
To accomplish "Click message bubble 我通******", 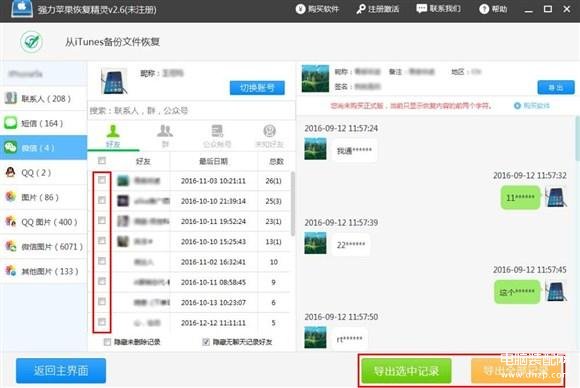I will tap(354, 151).
